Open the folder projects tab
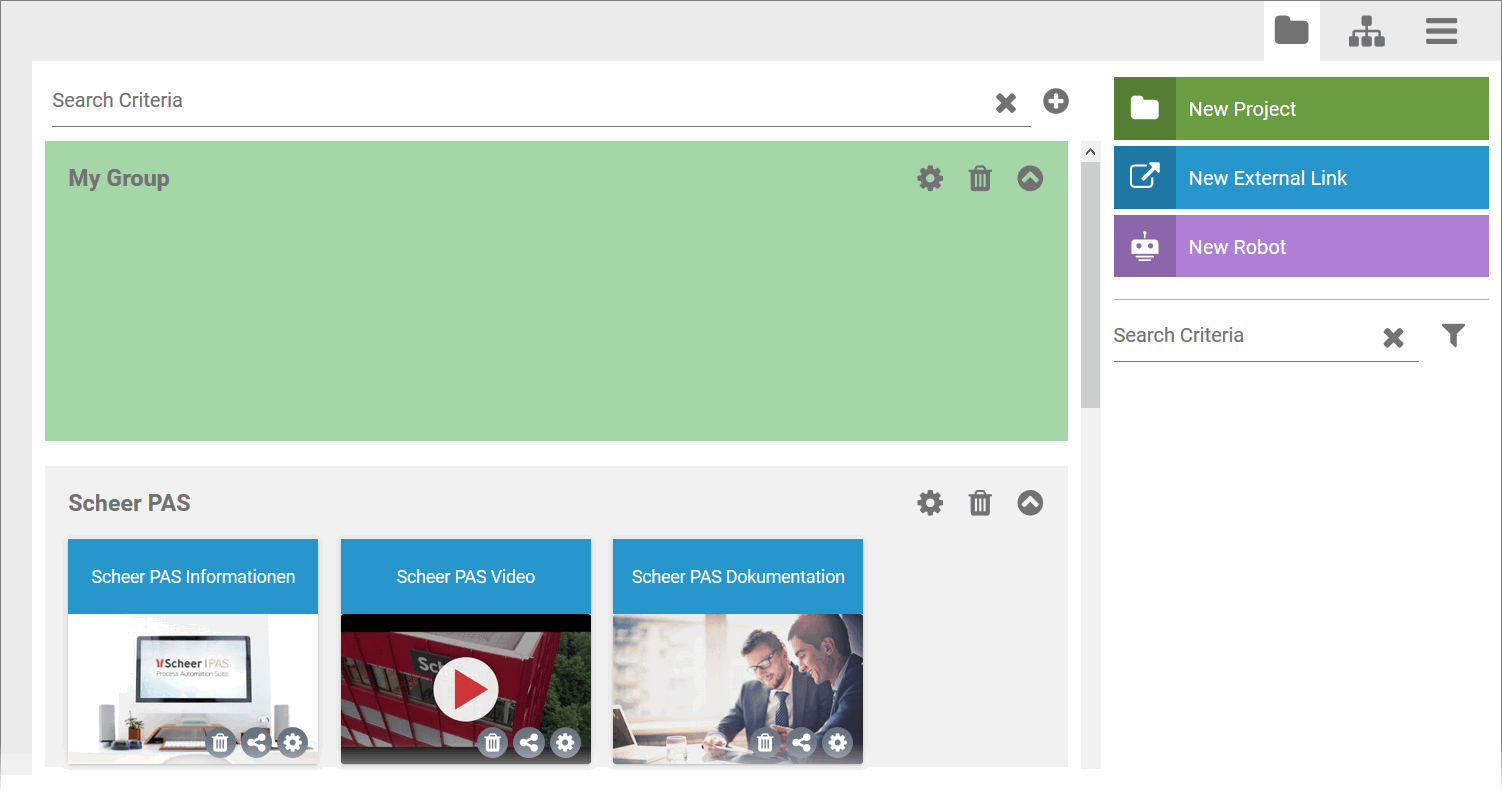This screenshot has width=1502, height=795. click(1291, 31)
